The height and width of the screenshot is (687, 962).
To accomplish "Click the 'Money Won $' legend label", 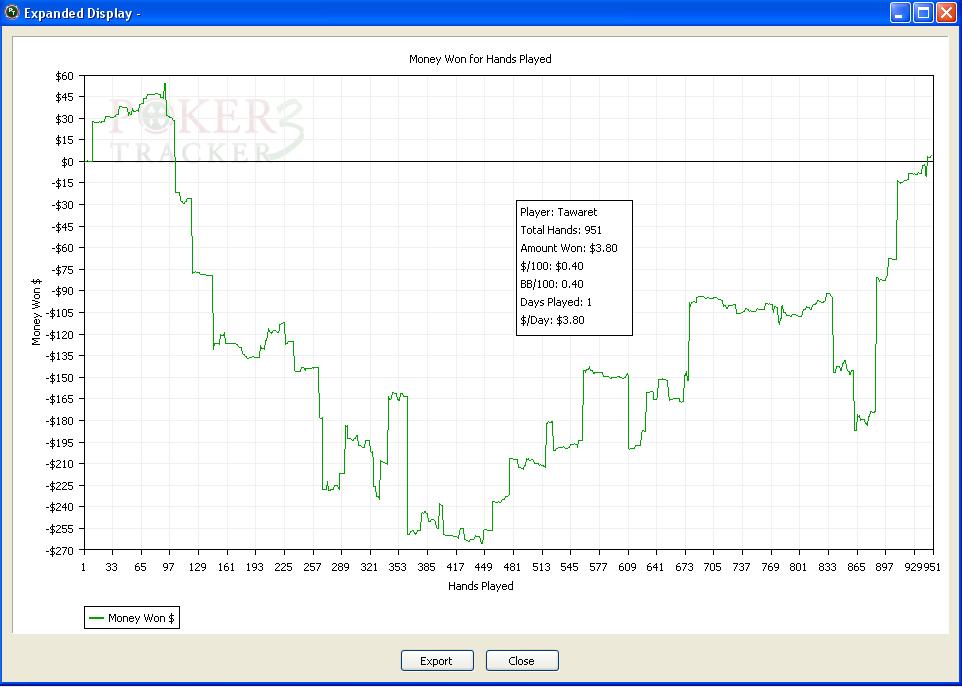I will 141,618.
